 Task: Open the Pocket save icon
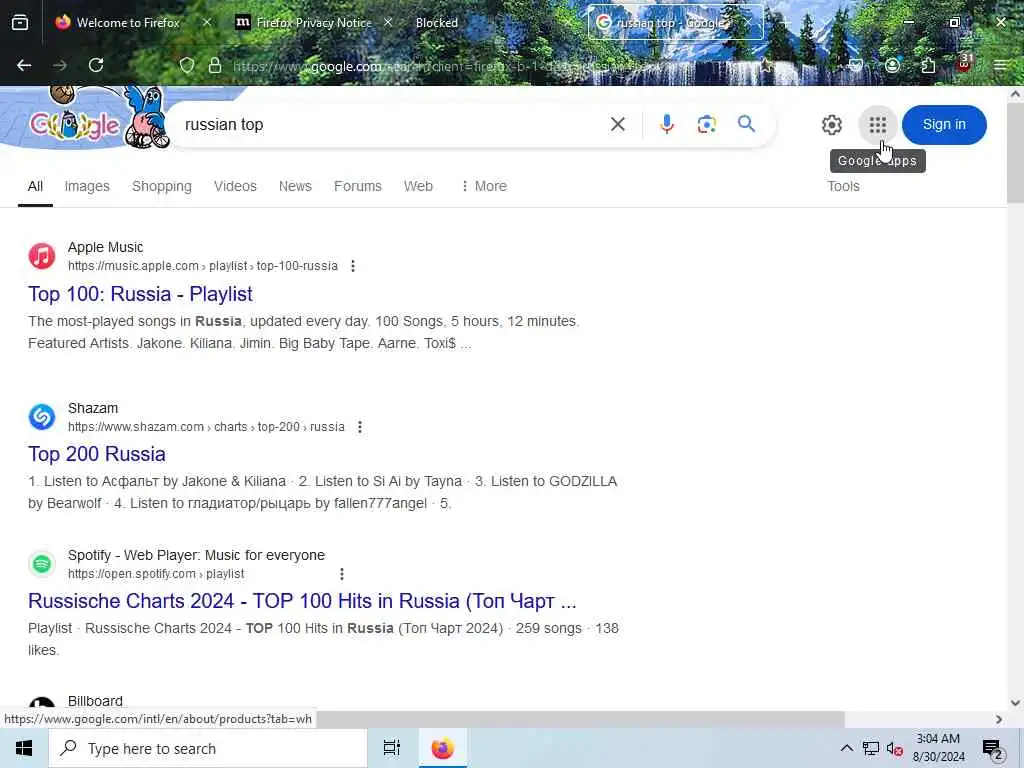click(856, 65)
